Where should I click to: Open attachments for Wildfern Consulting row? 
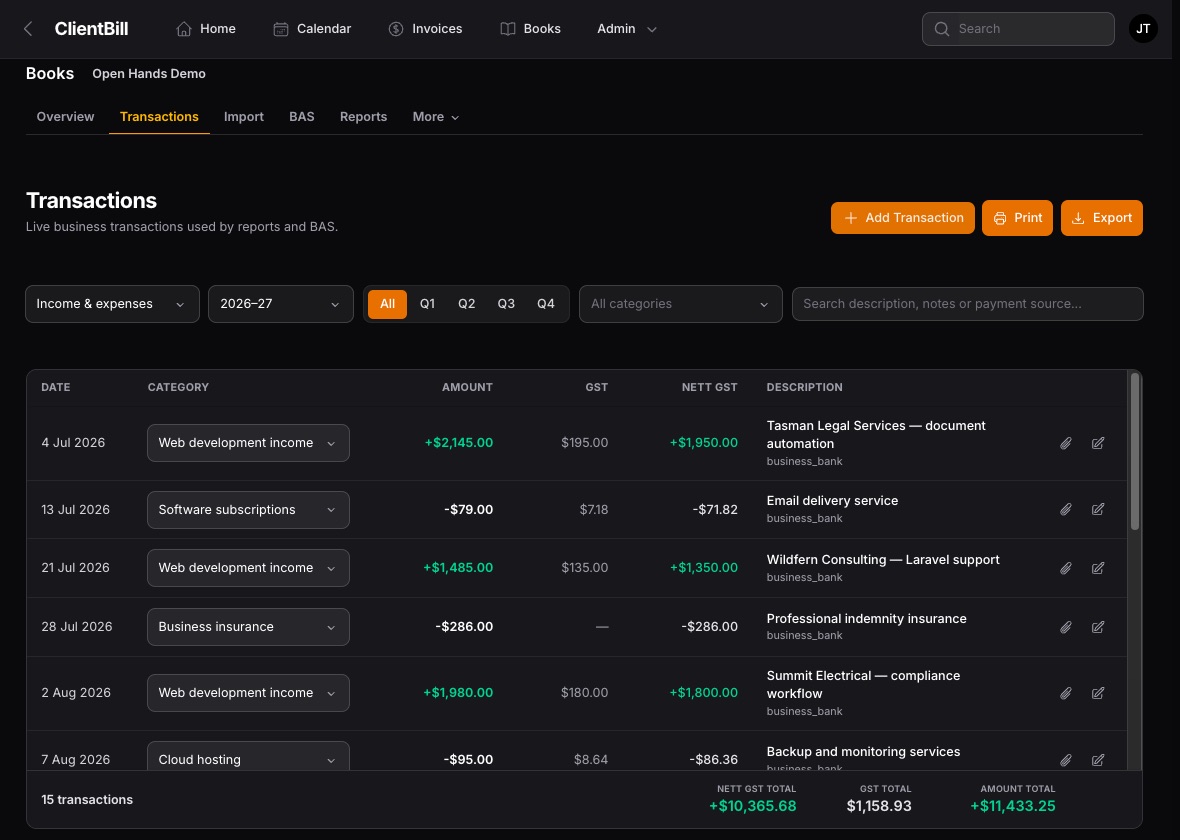click(1066, 568)
